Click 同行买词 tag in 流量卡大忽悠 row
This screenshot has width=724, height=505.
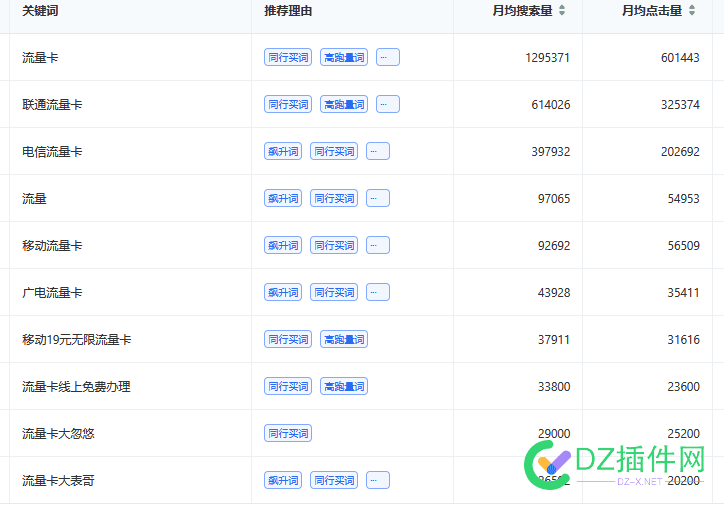[x=288, y=433]
